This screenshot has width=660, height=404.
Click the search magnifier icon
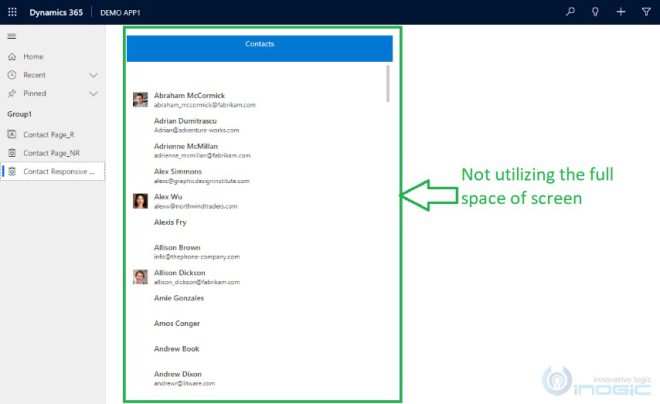point(571,12)
